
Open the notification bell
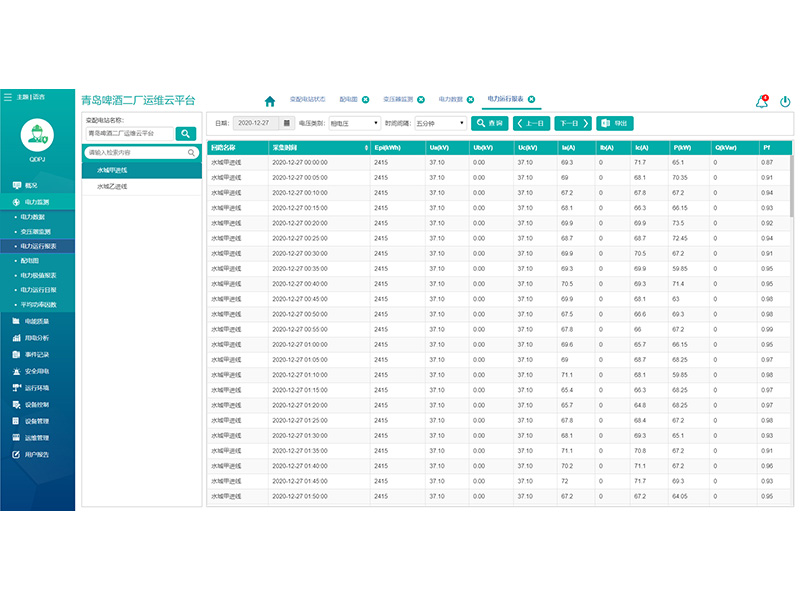[x=762, y=101]
